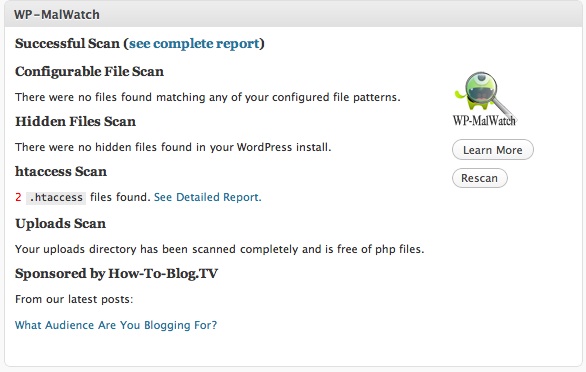Click the no hidden files found message
Viewport: 586px width, 372px height.
[173, 147]
